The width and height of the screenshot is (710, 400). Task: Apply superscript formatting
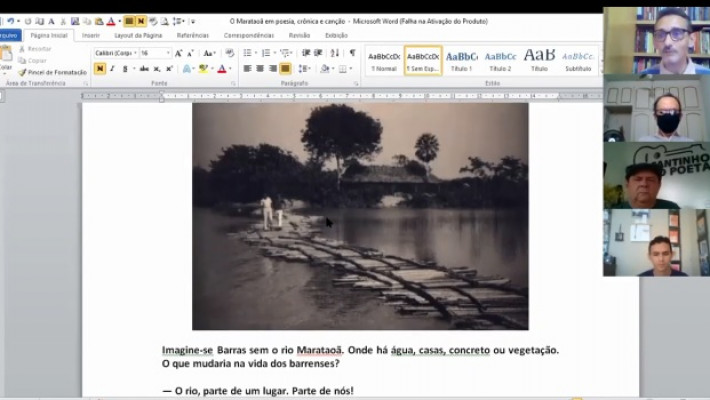pos(169,69)
